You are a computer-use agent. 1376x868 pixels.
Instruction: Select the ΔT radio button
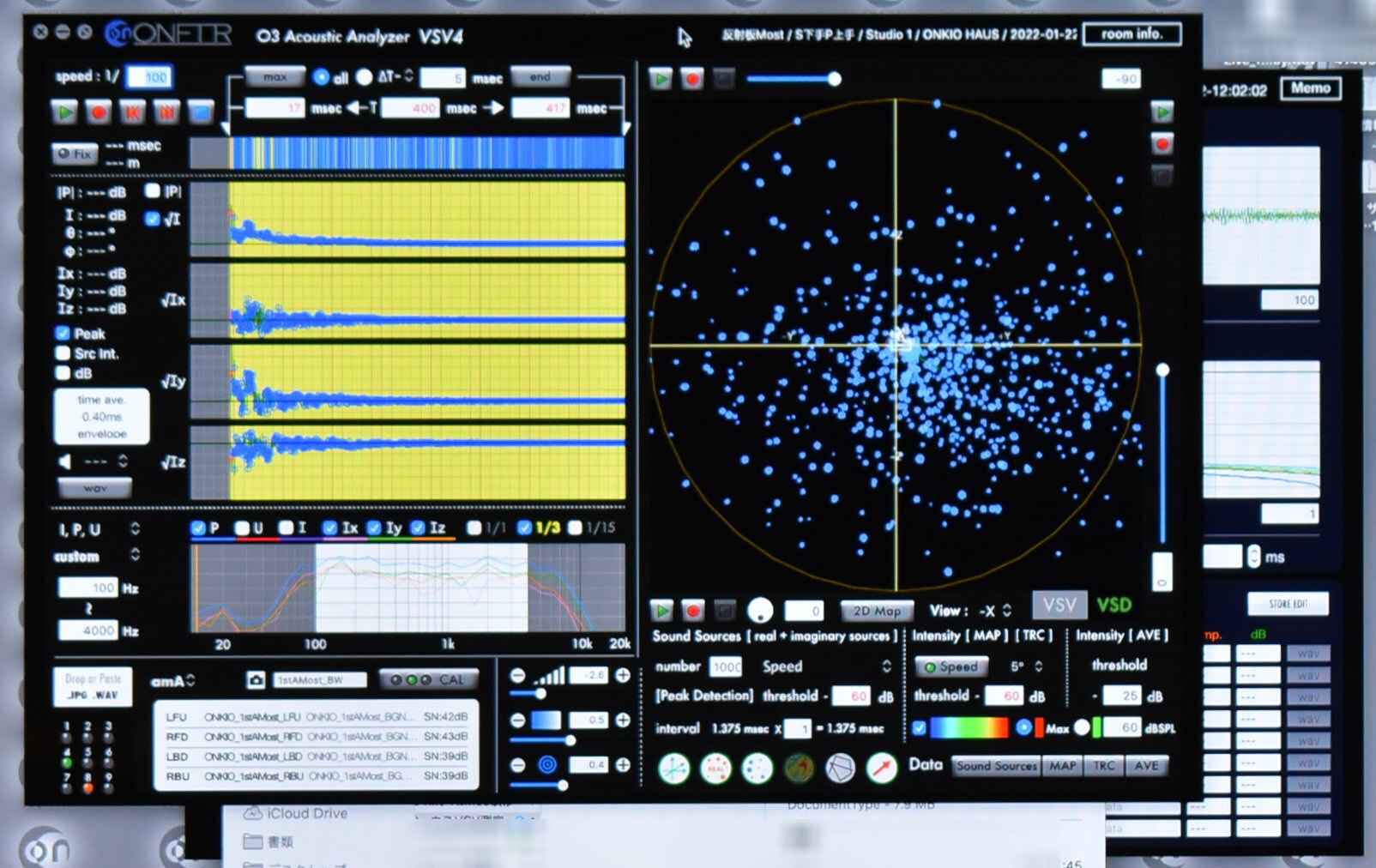(x=364, y=77)
